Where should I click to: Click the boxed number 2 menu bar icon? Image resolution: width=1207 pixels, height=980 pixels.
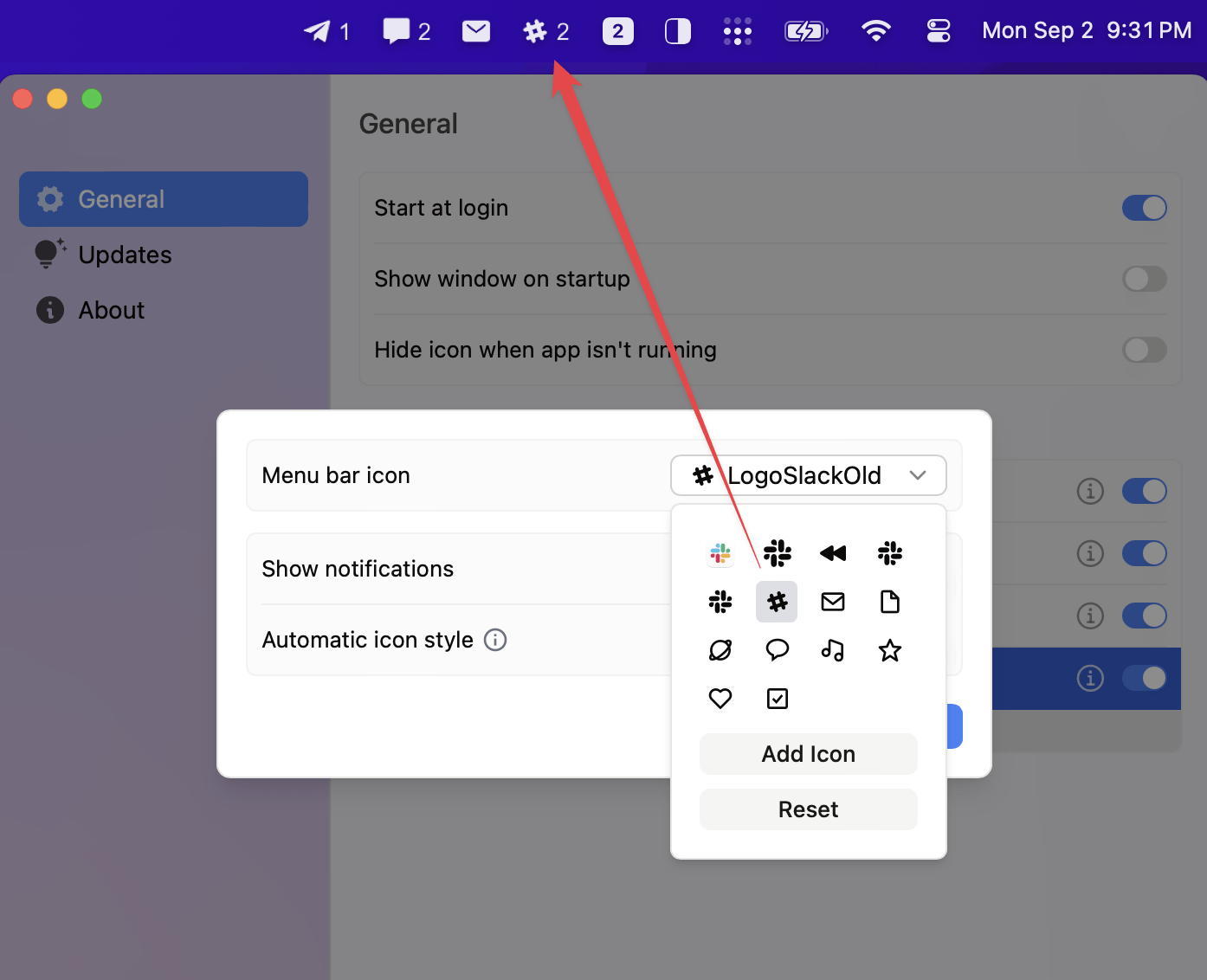pyautogui.click(x=618, y=32)
